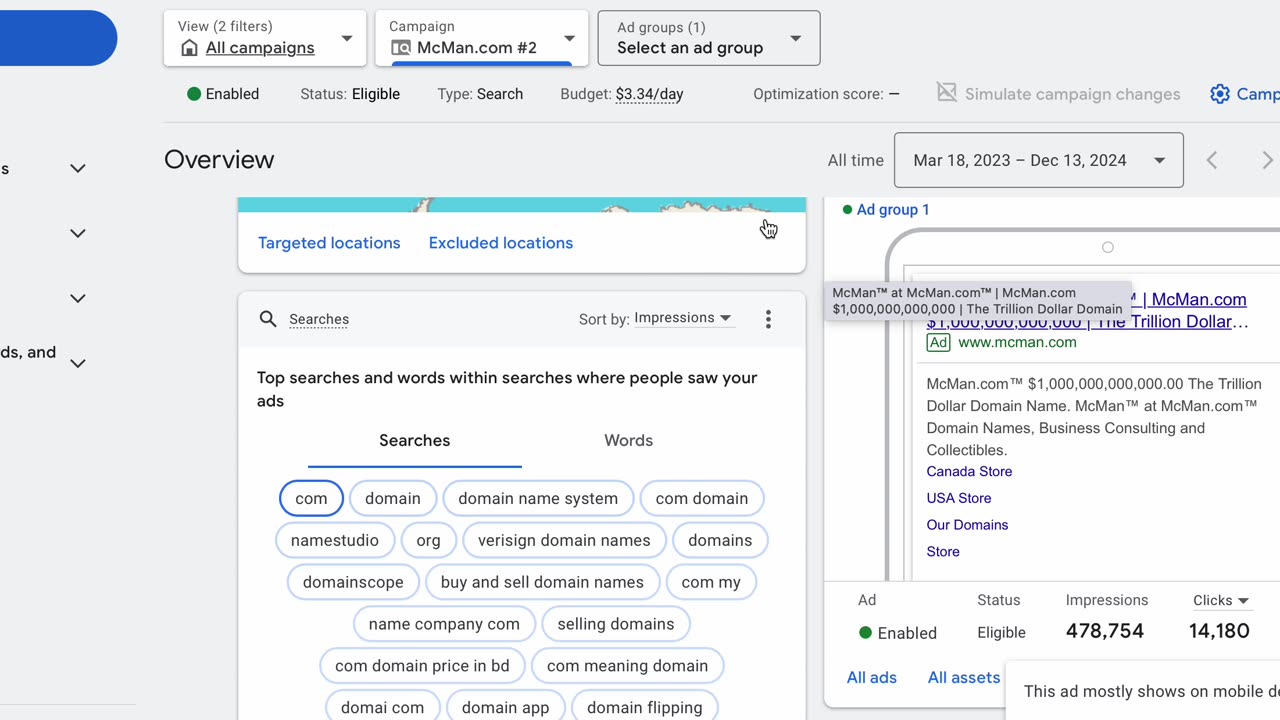This screenshot has width=1280, height=720.
Task: Select the 'name company com' chip
Action: [444, 624]
